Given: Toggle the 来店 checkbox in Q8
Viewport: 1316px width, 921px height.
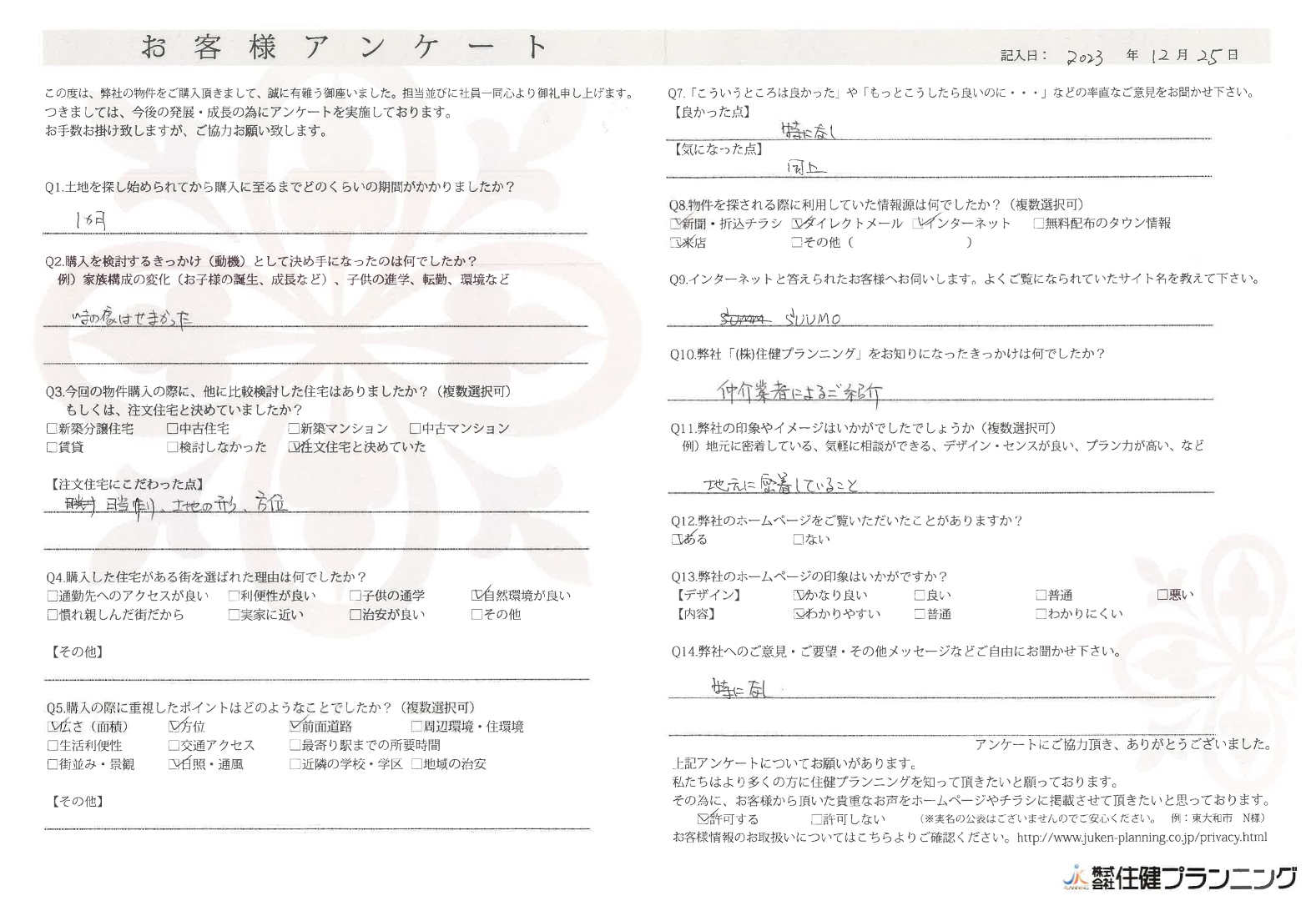Looking at the screenshot, I should [676, 243].
